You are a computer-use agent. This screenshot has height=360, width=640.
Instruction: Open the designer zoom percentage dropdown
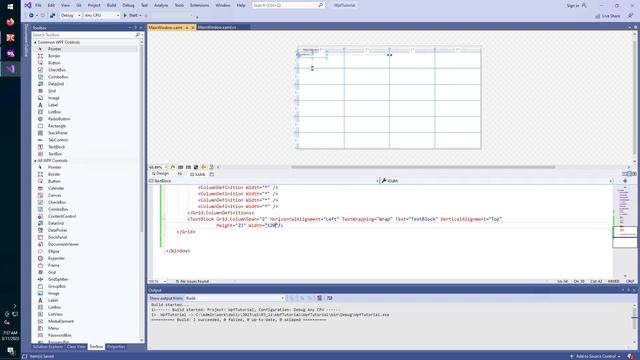pos(158,167)
